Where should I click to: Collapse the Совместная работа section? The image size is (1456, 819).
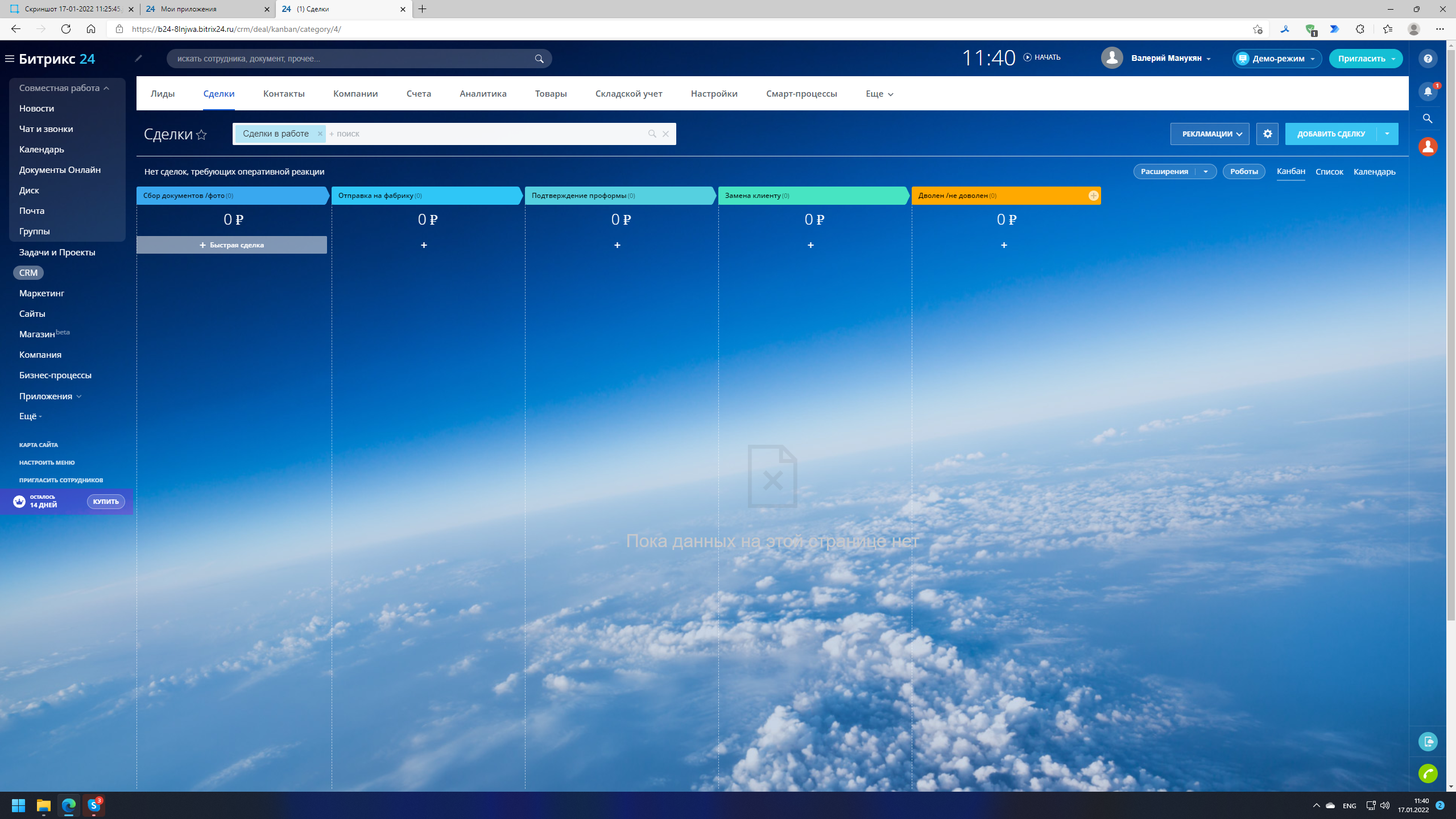tap(106, 88)
